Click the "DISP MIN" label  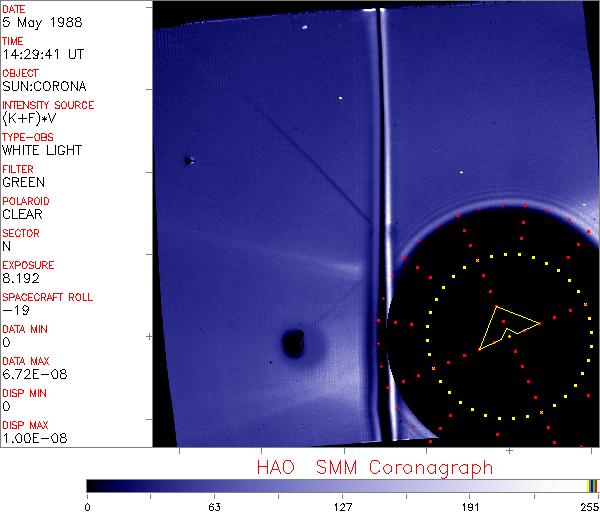coord(24,393)
